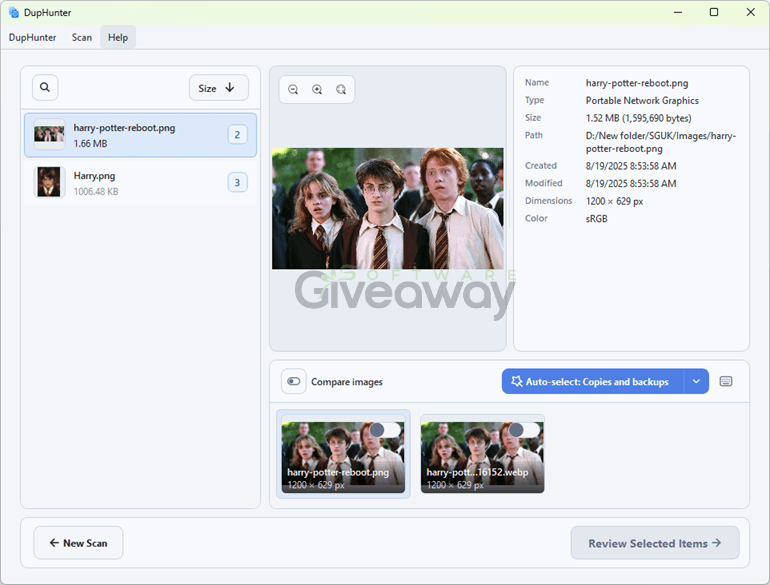770x585 pixels.
Task: Open the Size sort dropdown
Action: (219, 88)
